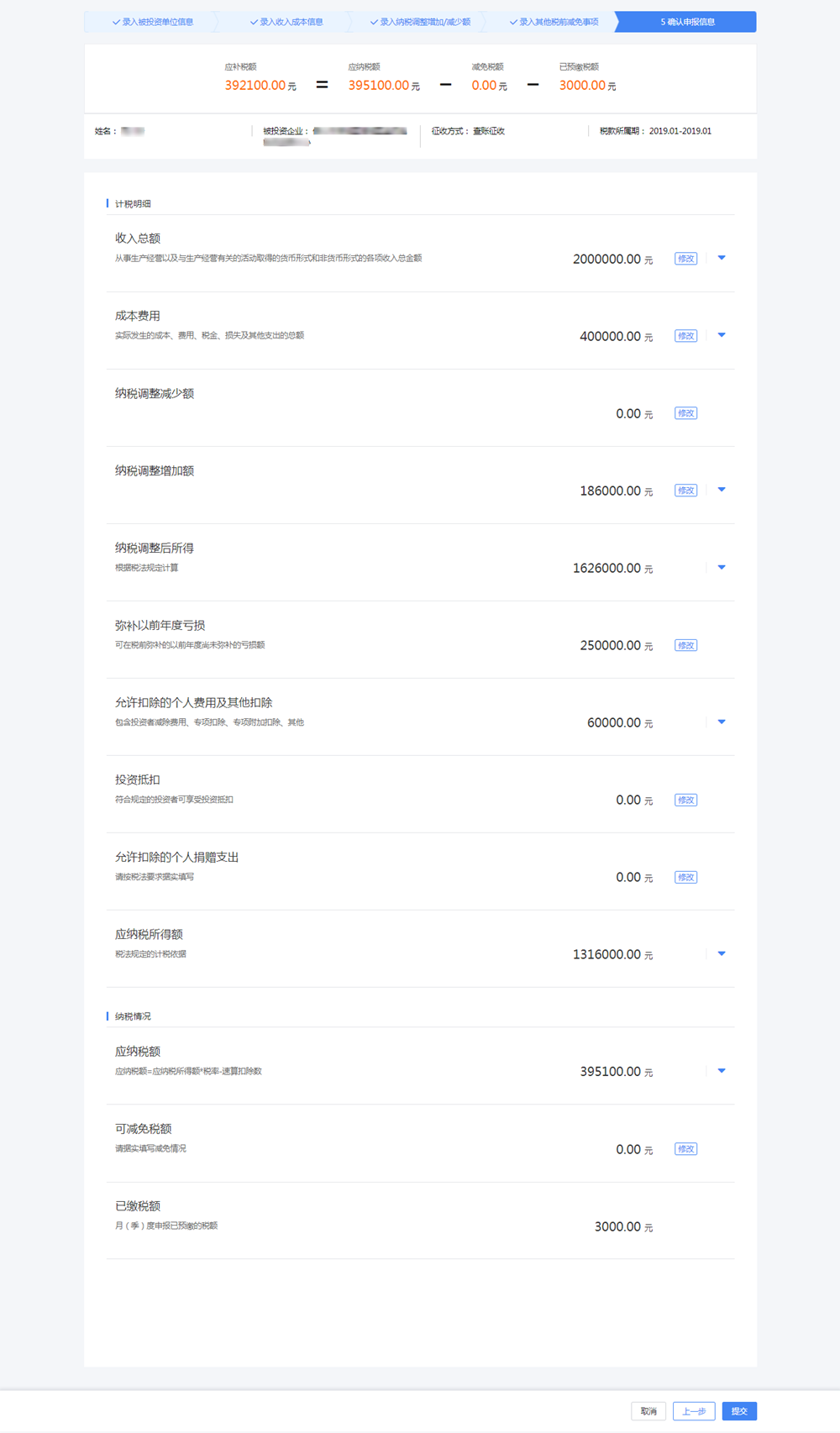
Task: Click the 上一步 previous step button
Action: tap(694, 1411)
